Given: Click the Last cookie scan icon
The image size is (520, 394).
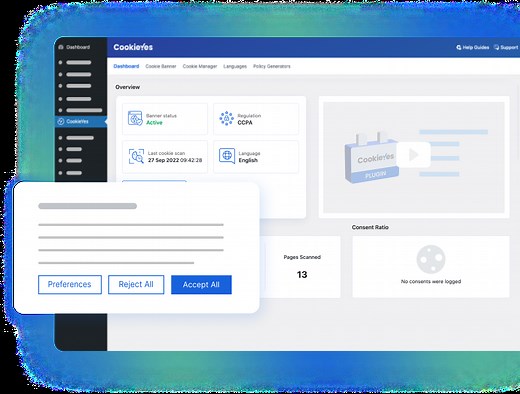Looking at the screenshot, I should 136,156.
